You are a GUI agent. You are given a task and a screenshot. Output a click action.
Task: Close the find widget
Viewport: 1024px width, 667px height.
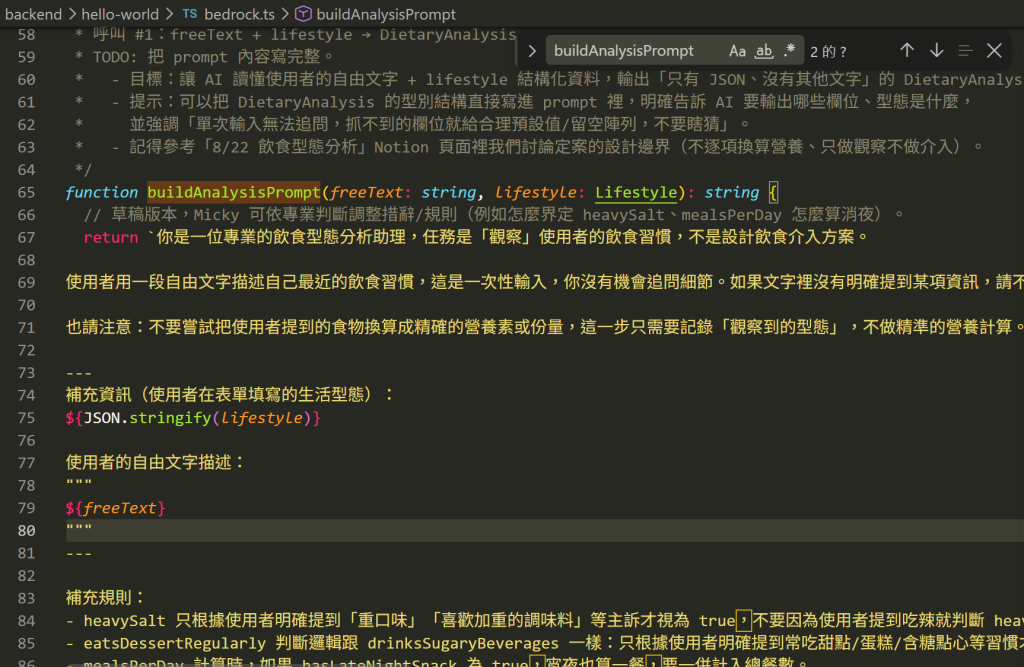click(994, 50)
